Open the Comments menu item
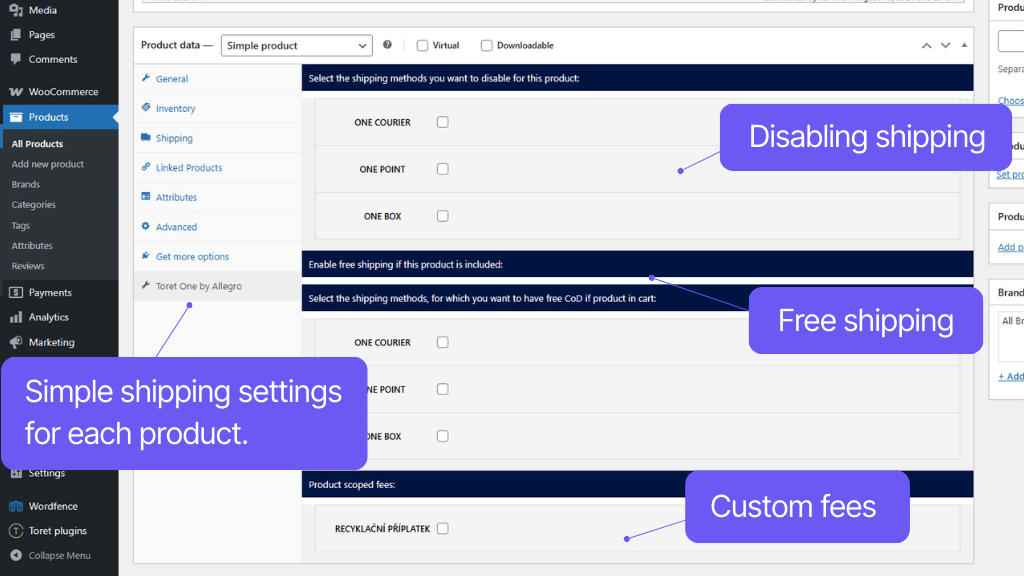This screenshot has width=1024, height=576. (x=59, y=59)
